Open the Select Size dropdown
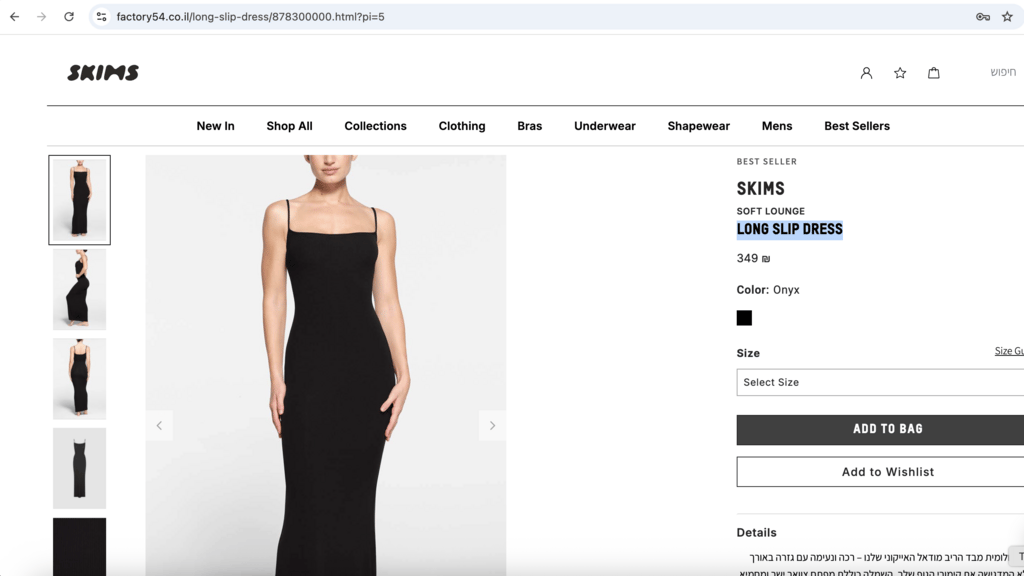Viewport: 1024px width, 576px height. [x=880, y=382]
